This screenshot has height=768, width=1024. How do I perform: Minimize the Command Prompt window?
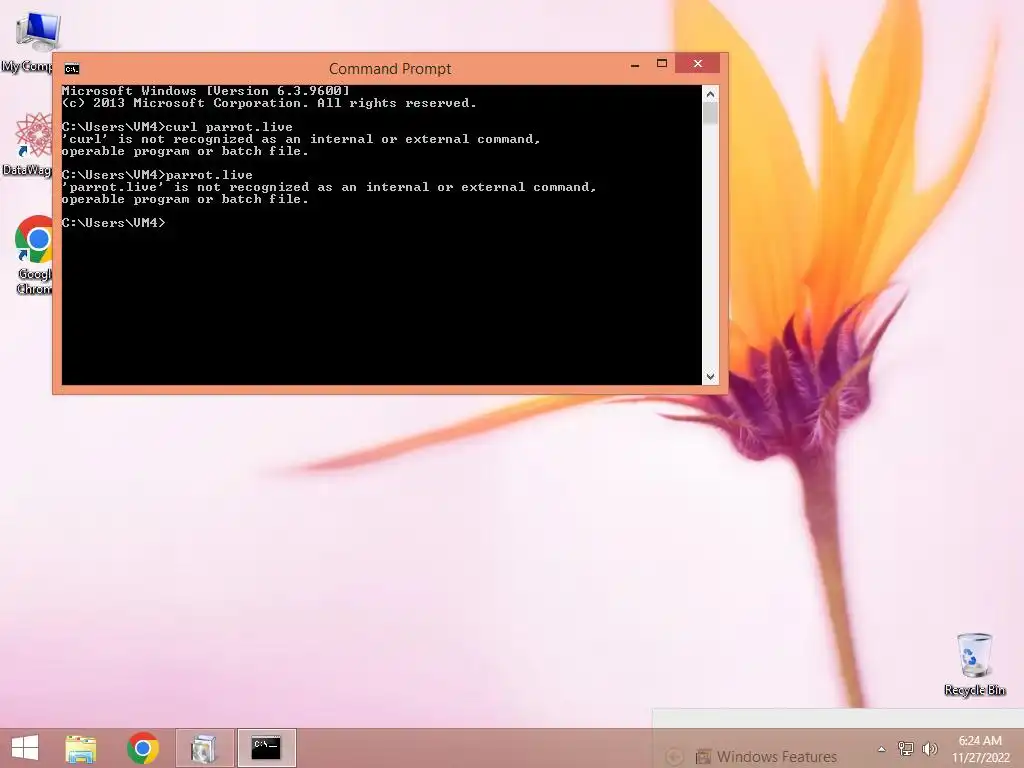click(635, 65)
